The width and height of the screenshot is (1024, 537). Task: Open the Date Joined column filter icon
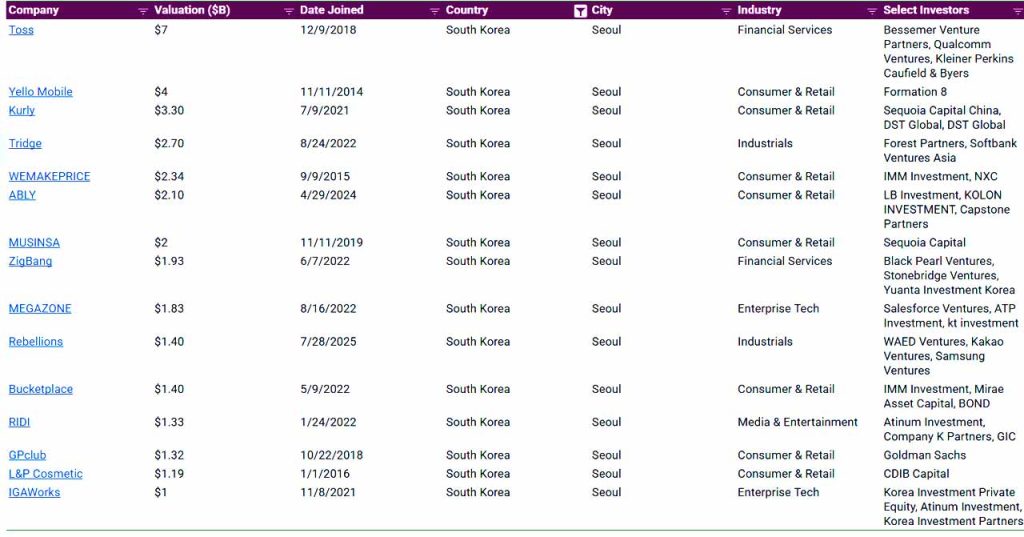pyautogui.click(x=434, y=11)
